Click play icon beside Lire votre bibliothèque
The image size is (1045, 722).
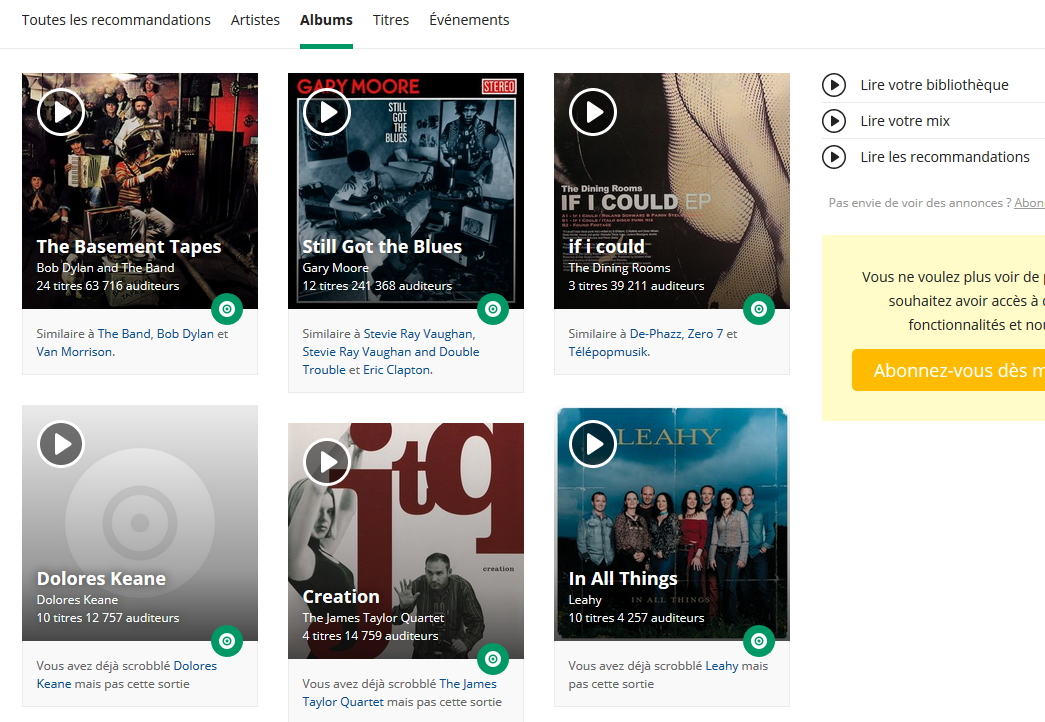[834, 85]
